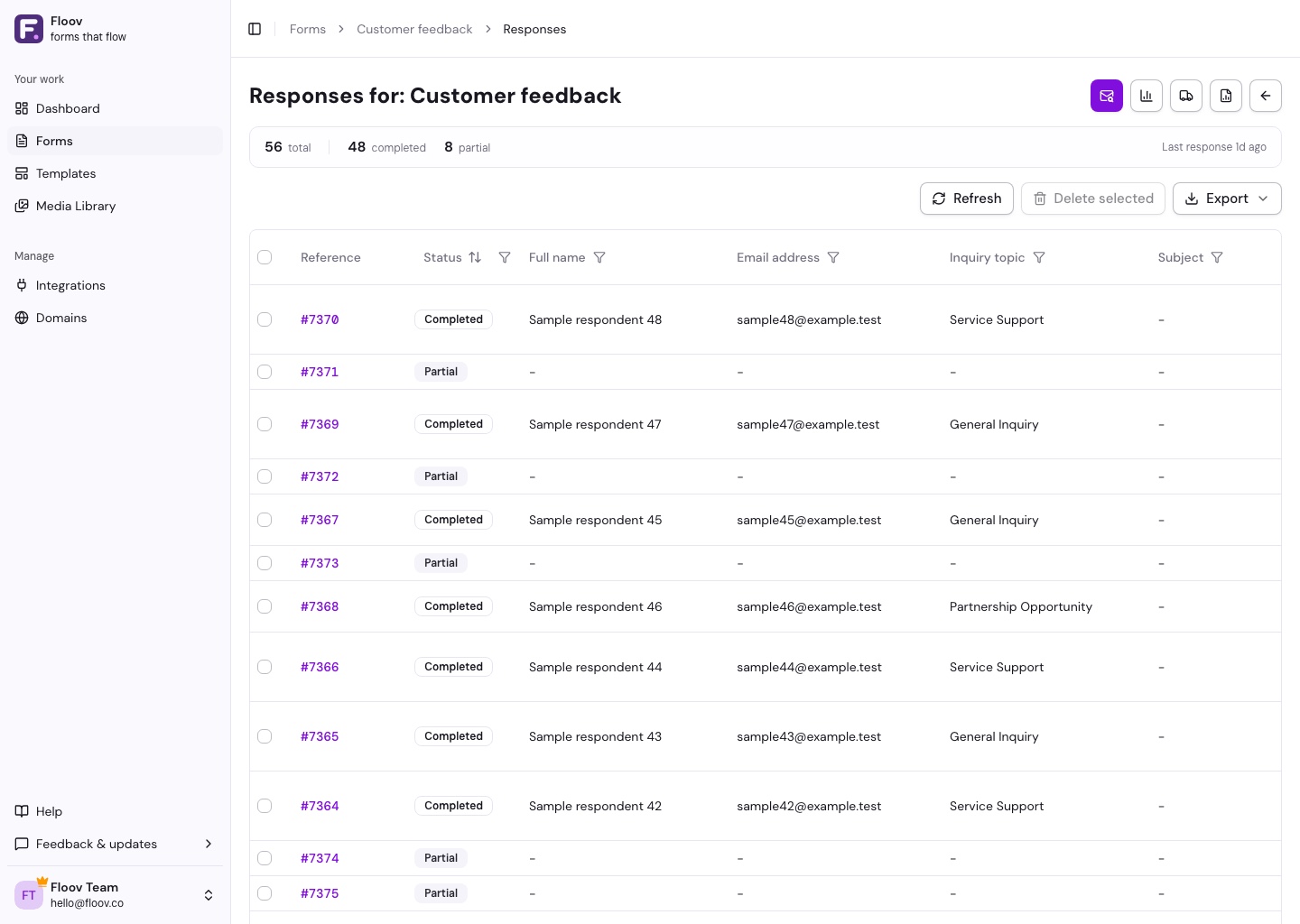Viewport: 1300px width, 924px height.
Task: Click the Forms breadcrumb link
Action: [x=308, y=29]
